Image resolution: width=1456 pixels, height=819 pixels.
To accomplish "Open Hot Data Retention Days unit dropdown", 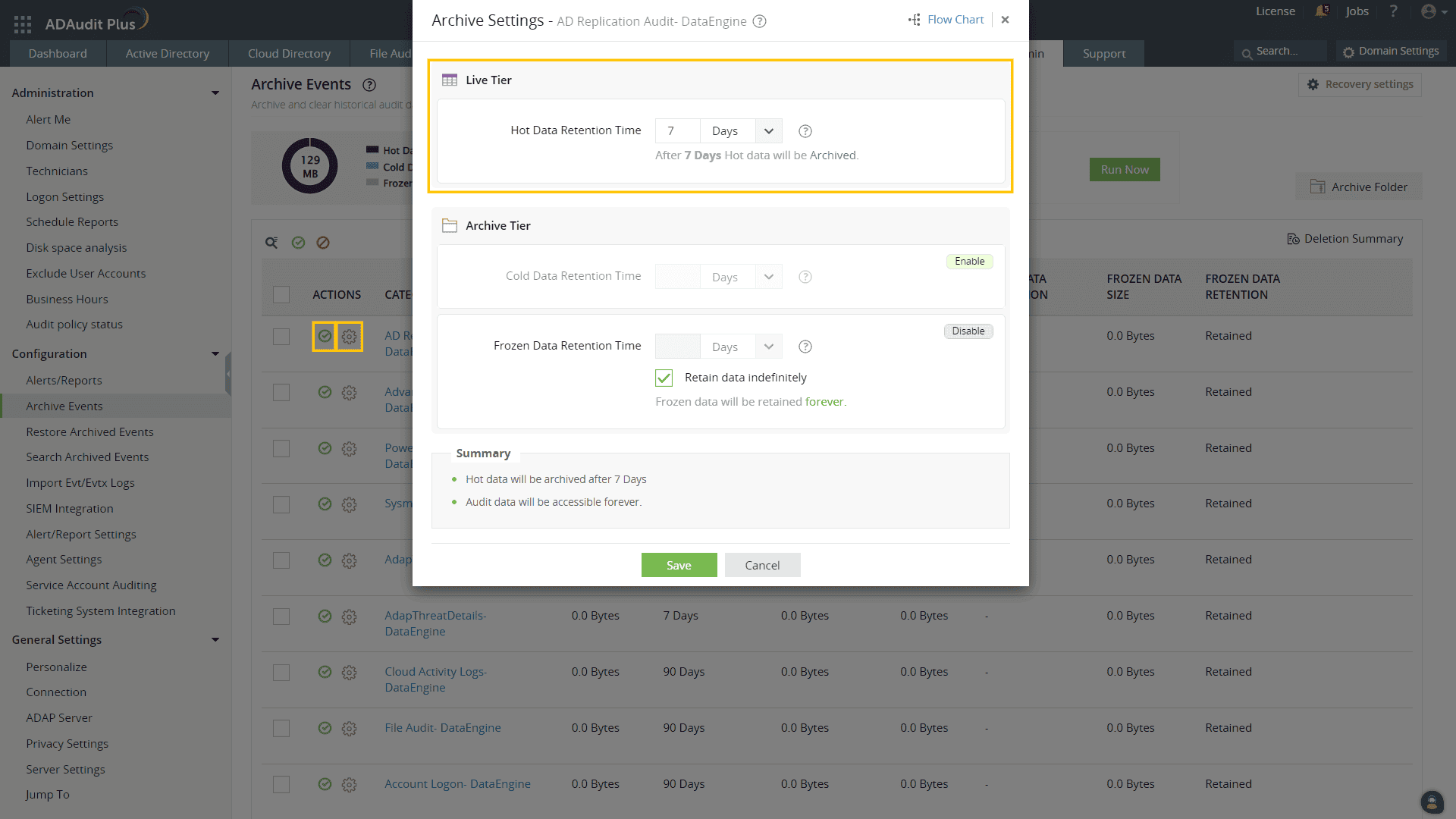I will pyautogui.click(x=768, y=131).
